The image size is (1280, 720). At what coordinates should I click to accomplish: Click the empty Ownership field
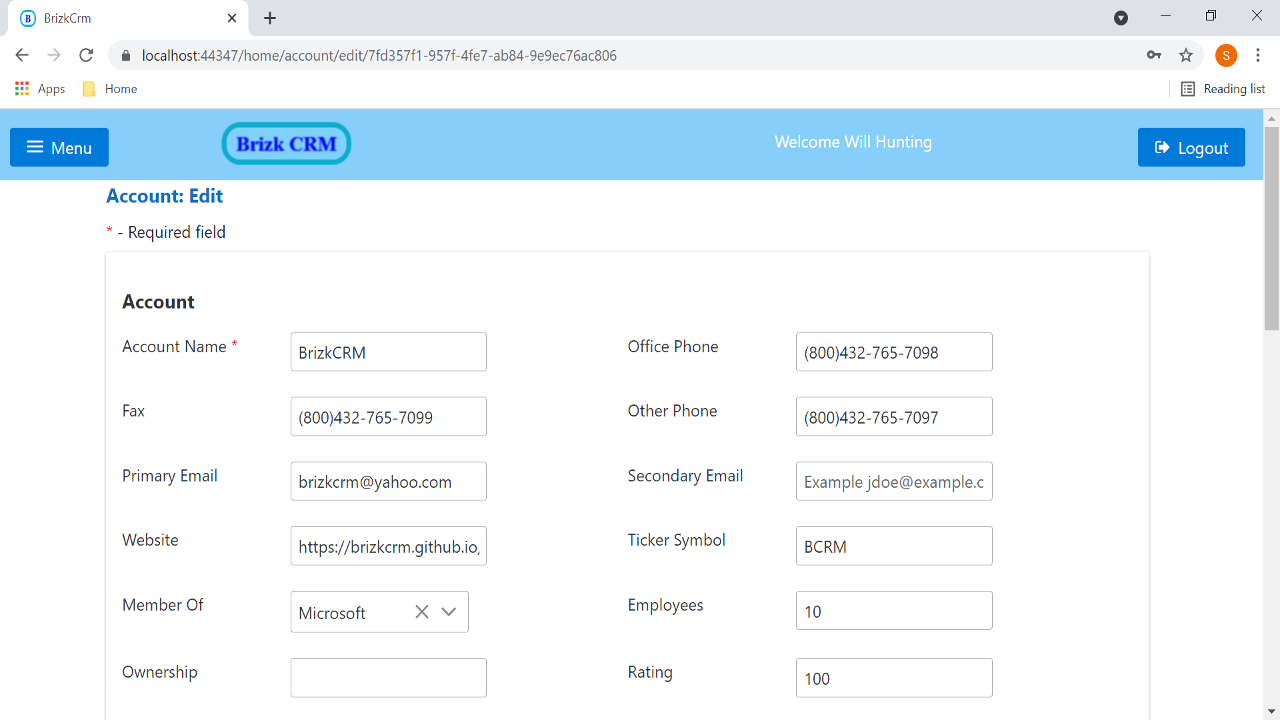tap(388, 678)
